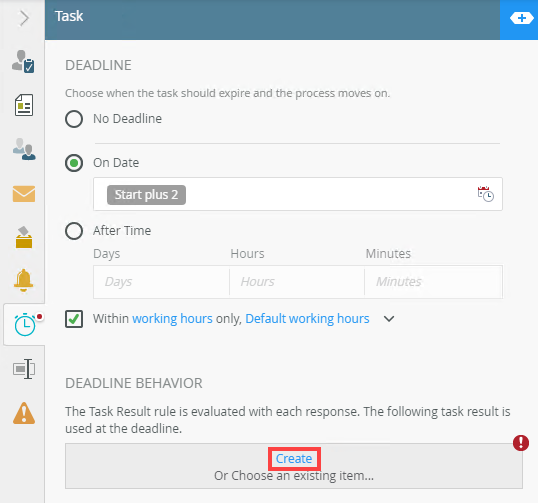Click Or Choose an existing item
538x503 pixels.
pyautogui.click(x=294, y=476)
